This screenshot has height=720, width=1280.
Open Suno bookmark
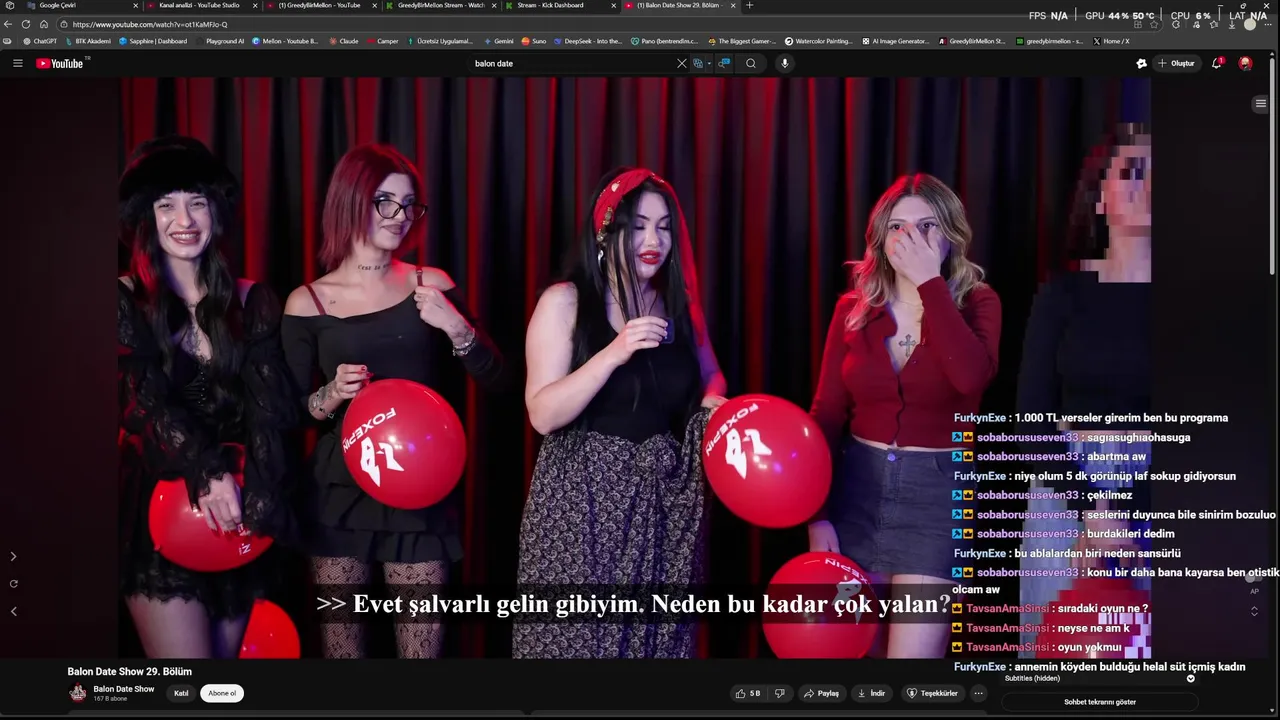534,41
